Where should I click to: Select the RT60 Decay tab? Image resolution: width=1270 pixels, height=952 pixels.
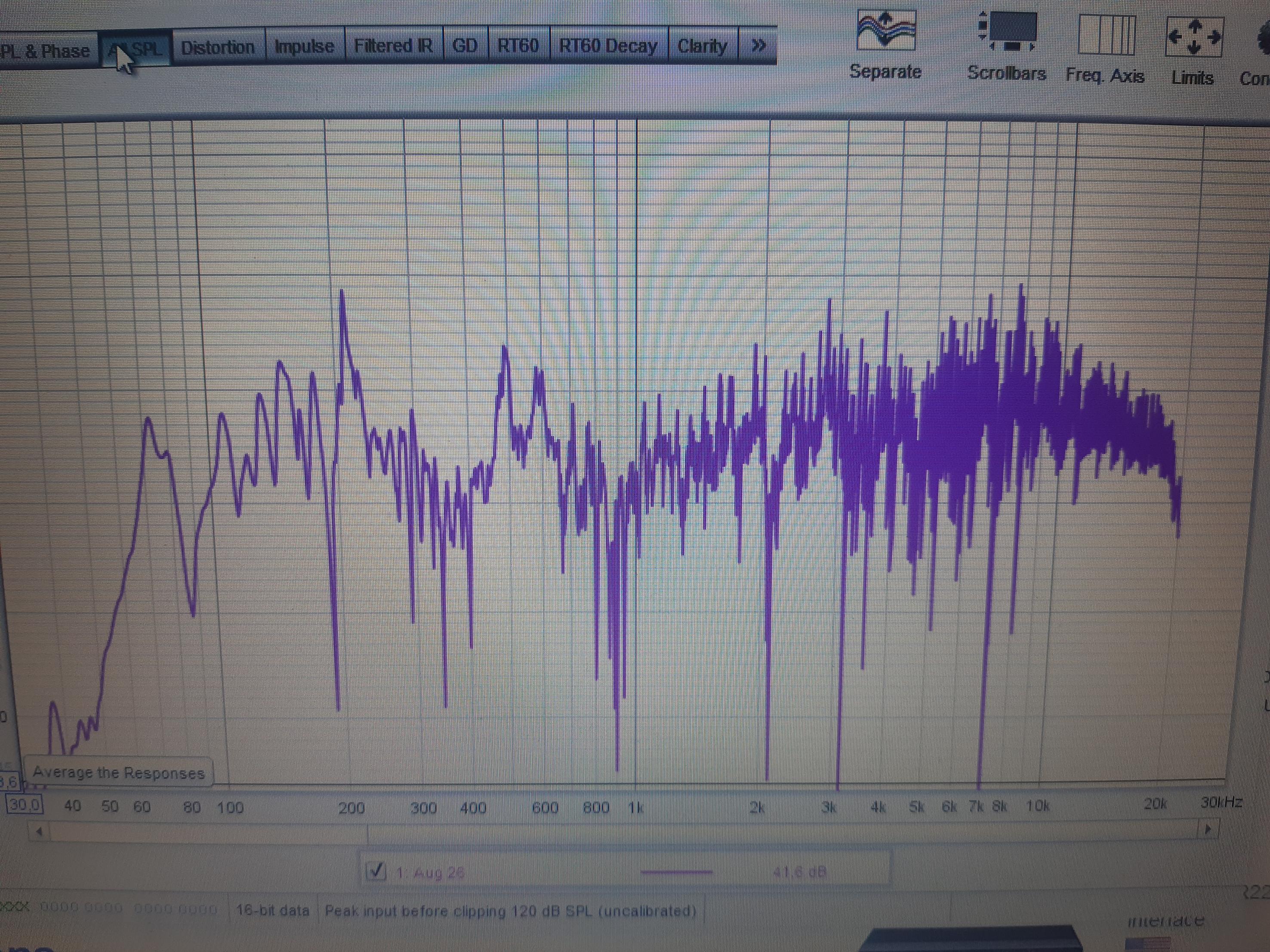[x=608, y=46]
